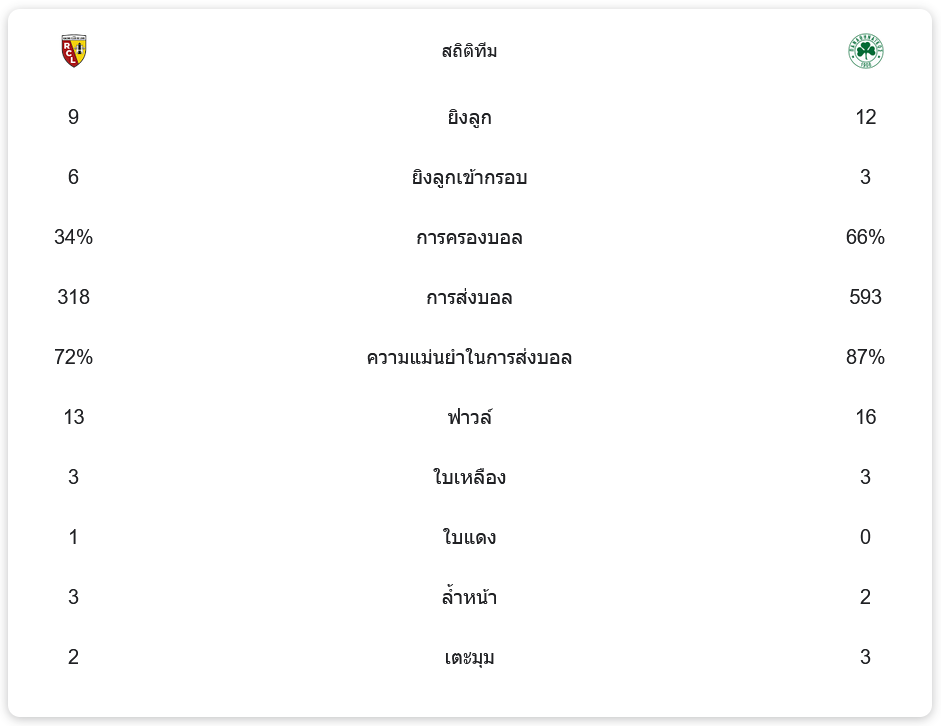Select the 593 passes value

(x=865, y=297)
